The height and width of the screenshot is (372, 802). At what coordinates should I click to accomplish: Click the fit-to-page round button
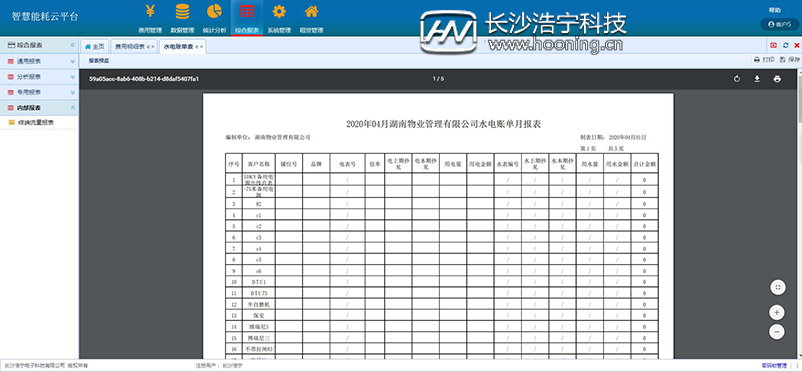tap(777, 288)
